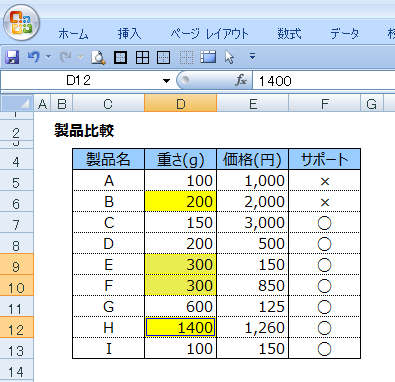Select product name cell G
Image resolution: width=395 pixels, height=382 pixels.
tap(108, 306)
